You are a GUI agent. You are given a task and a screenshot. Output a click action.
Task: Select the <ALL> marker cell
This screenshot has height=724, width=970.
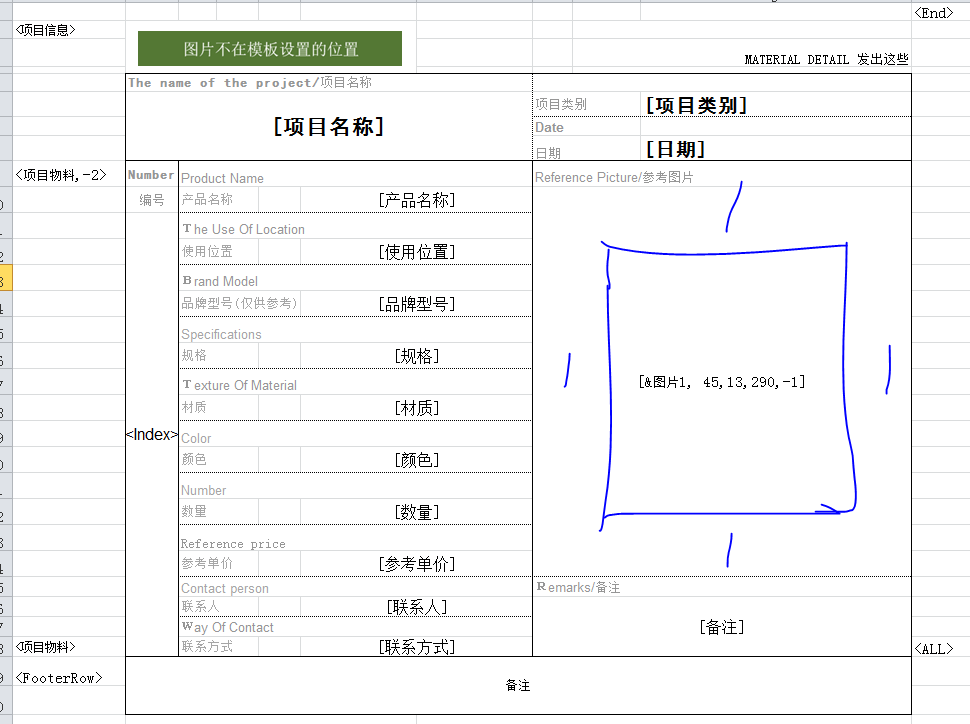point(934,649)
